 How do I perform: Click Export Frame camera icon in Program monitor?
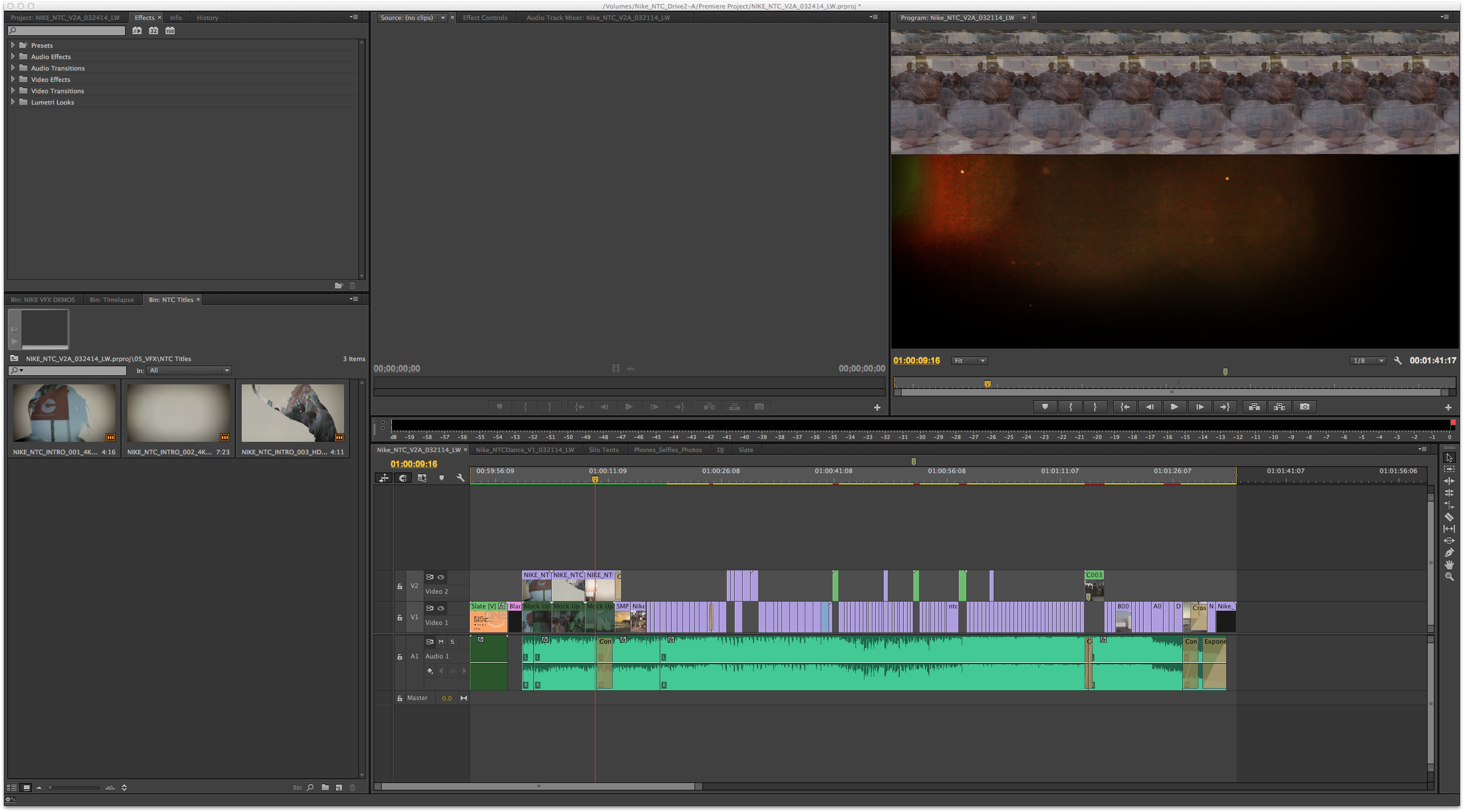(1304, 407)
